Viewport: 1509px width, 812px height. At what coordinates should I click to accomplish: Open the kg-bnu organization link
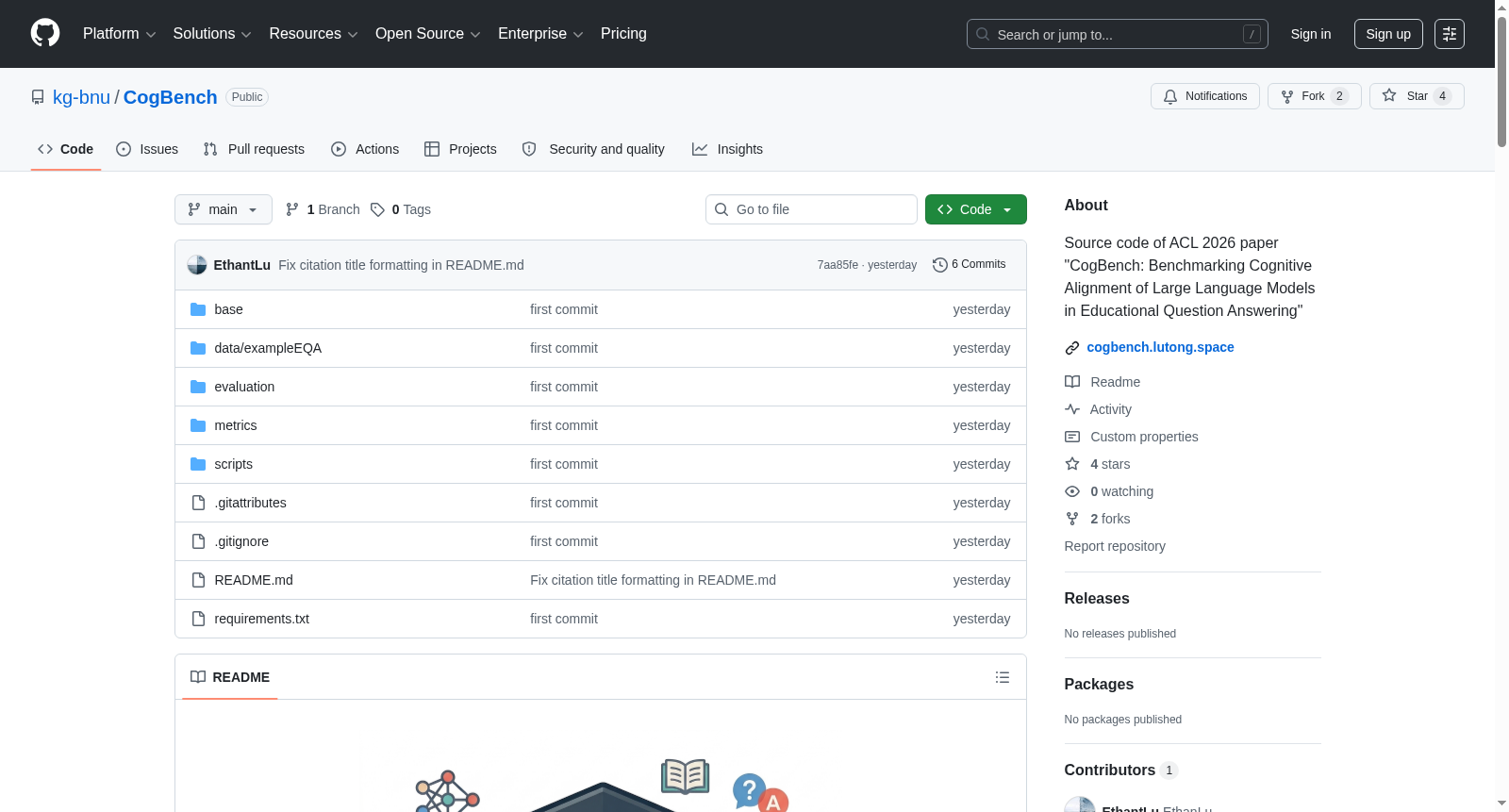coord(81,97)
